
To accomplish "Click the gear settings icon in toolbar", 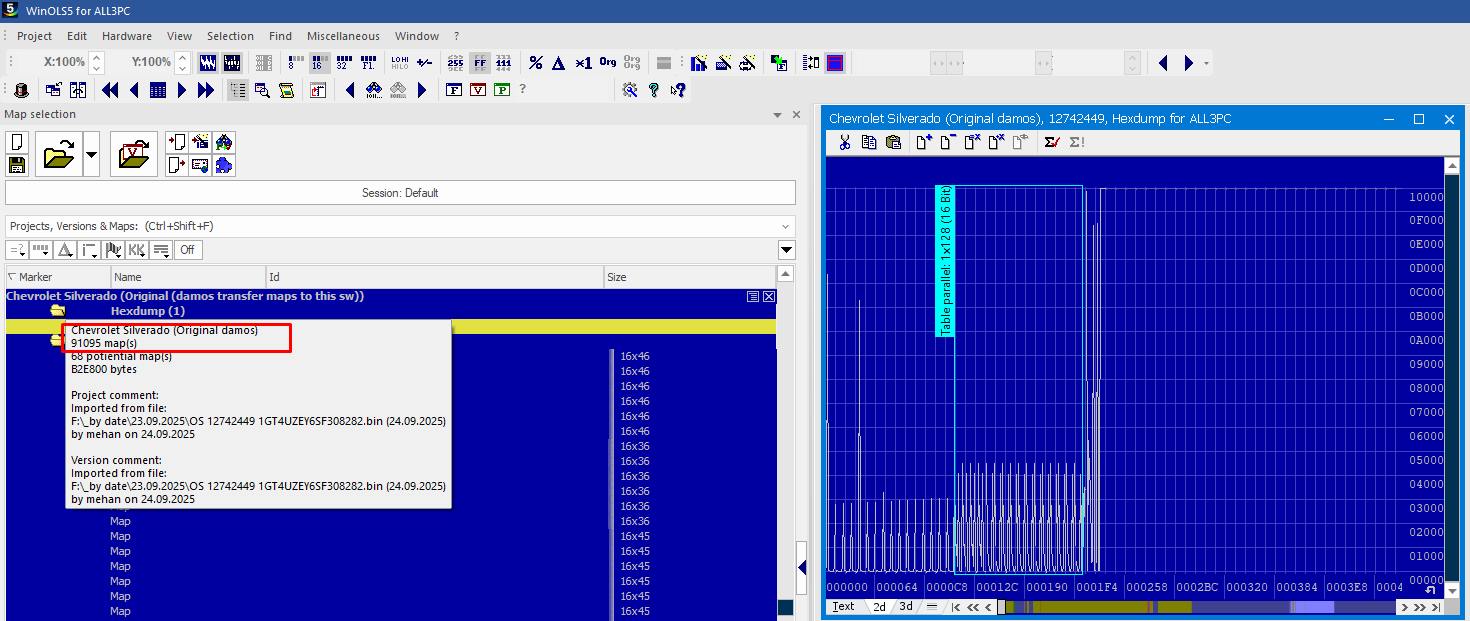I will pyautogui.click(x=629, y=90).
